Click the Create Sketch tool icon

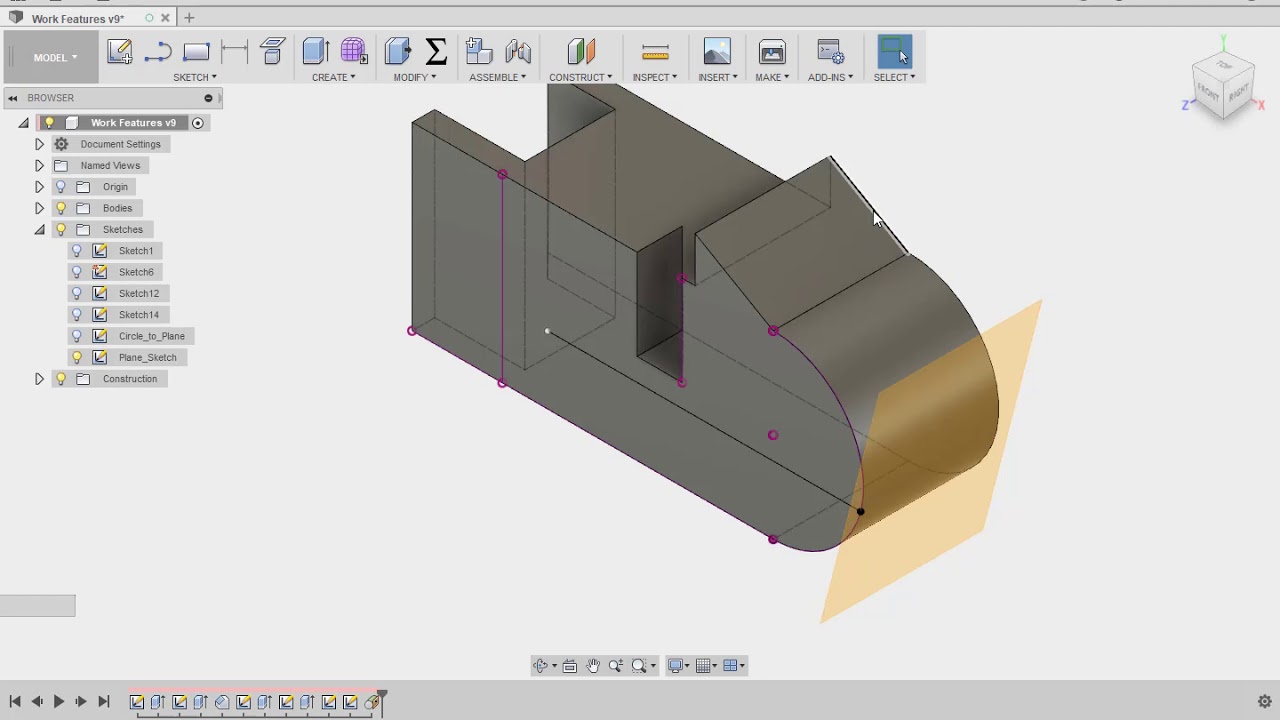point(120,52)
